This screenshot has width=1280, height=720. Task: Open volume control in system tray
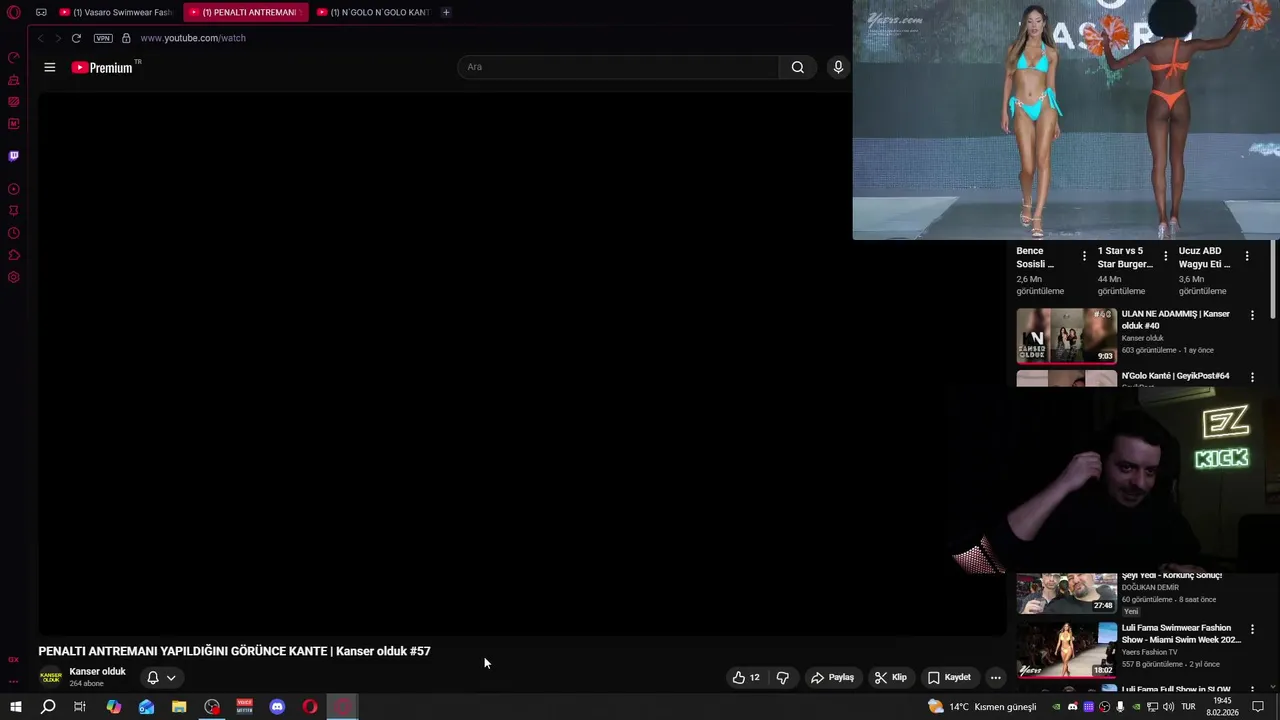[x=1169, y=707]
